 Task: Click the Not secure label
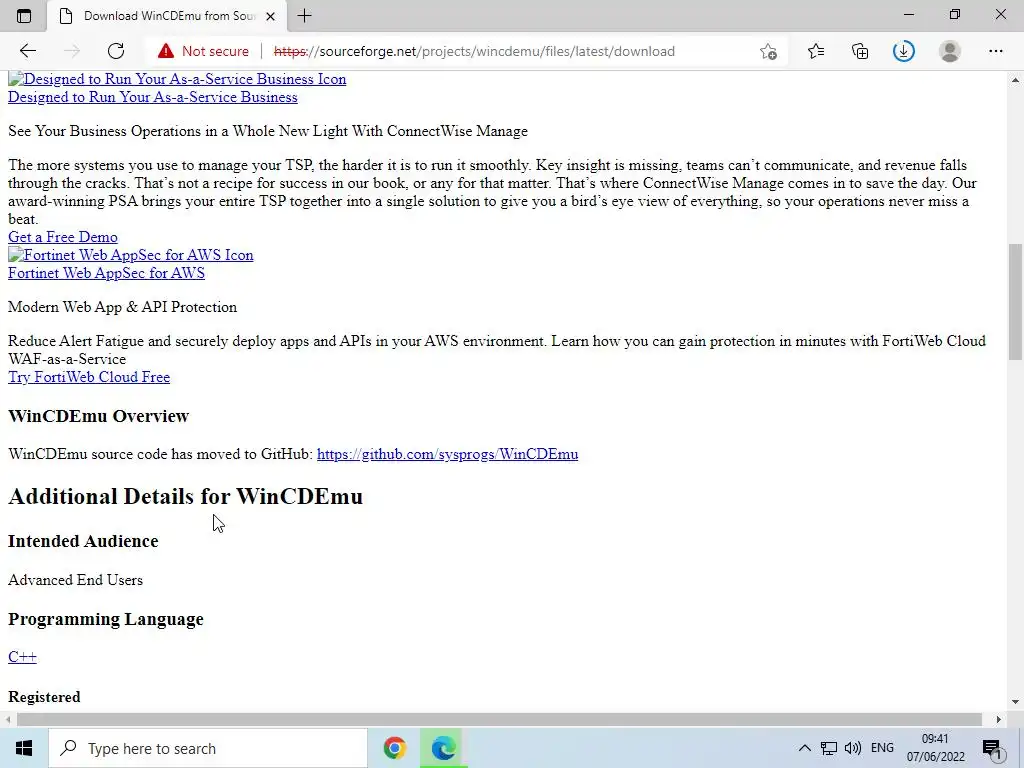(x=216, y=51)
